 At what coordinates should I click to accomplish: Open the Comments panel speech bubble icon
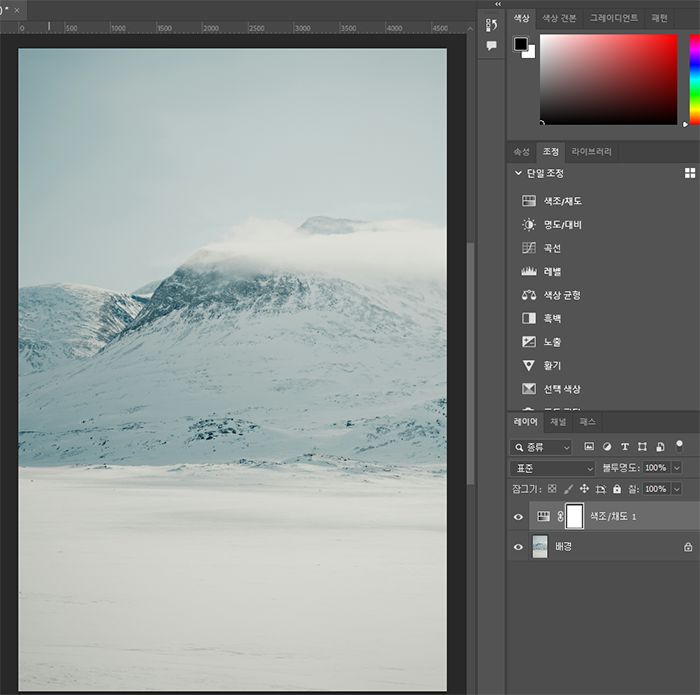click(x=492, y=46)
